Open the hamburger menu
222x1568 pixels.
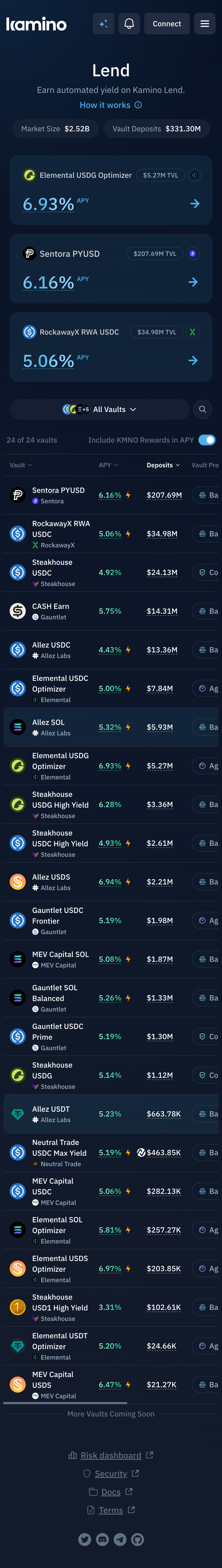click(204, 24)
